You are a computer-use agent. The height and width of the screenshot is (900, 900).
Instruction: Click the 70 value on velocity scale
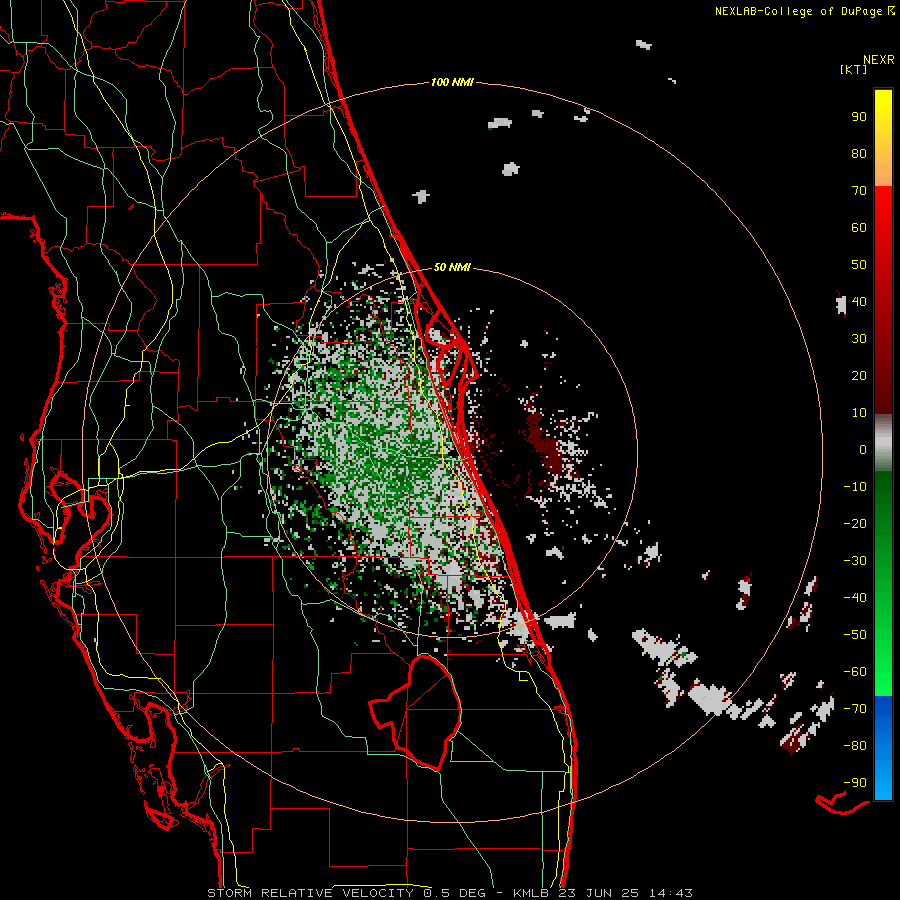point(859,191)
